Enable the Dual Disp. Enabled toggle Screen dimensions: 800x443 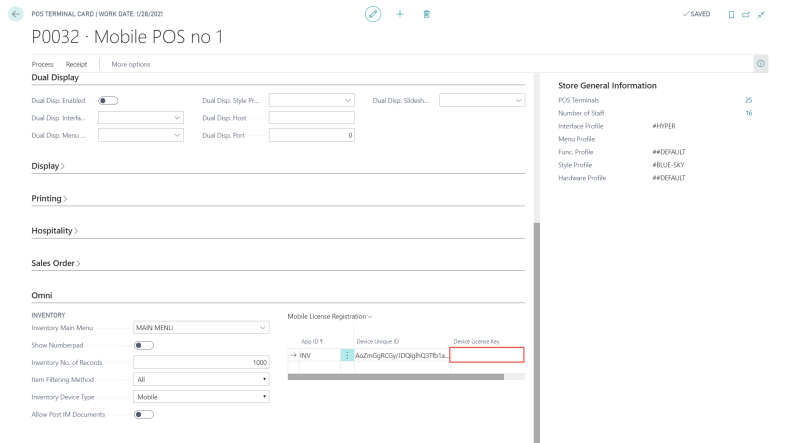(x=107, y=100)
